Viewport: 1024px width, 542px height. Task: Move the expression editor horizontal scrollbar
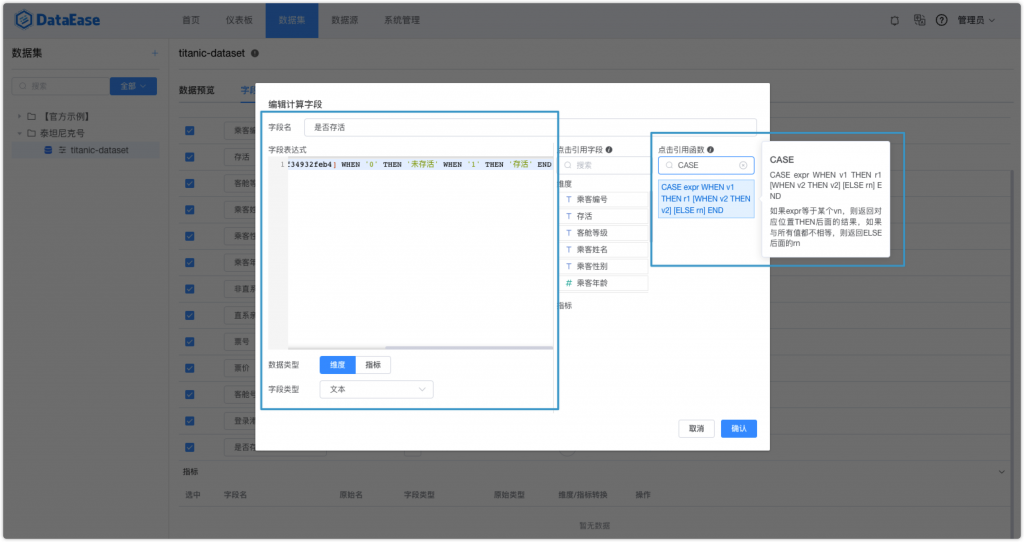[469, 347]
